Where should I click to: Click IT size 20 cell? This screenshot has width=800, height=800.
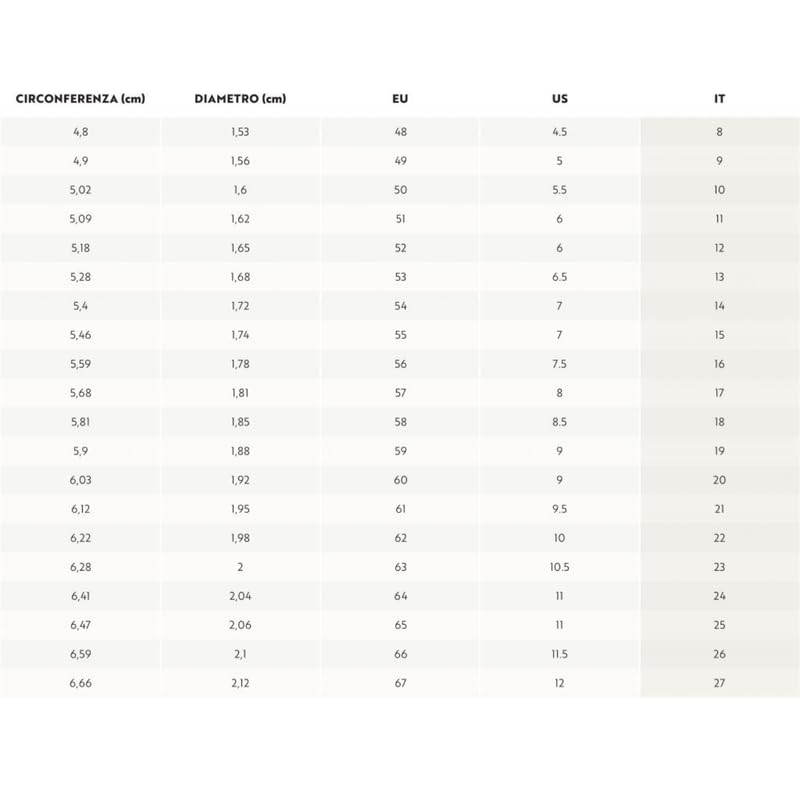720,480
